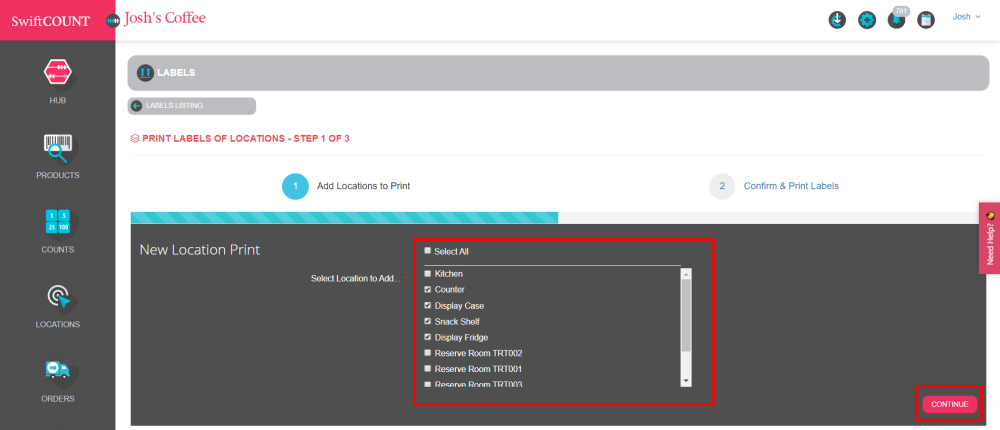
Task: Open the Need Help? side tab
Action: 989,238
